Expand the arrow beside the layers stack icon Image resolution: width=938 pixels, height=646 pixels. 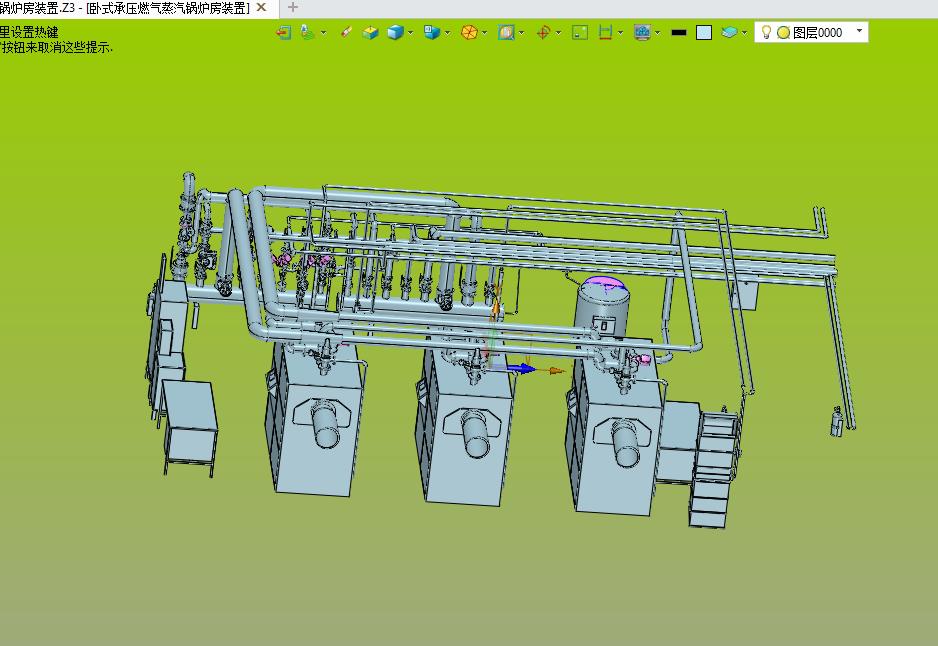745,32
